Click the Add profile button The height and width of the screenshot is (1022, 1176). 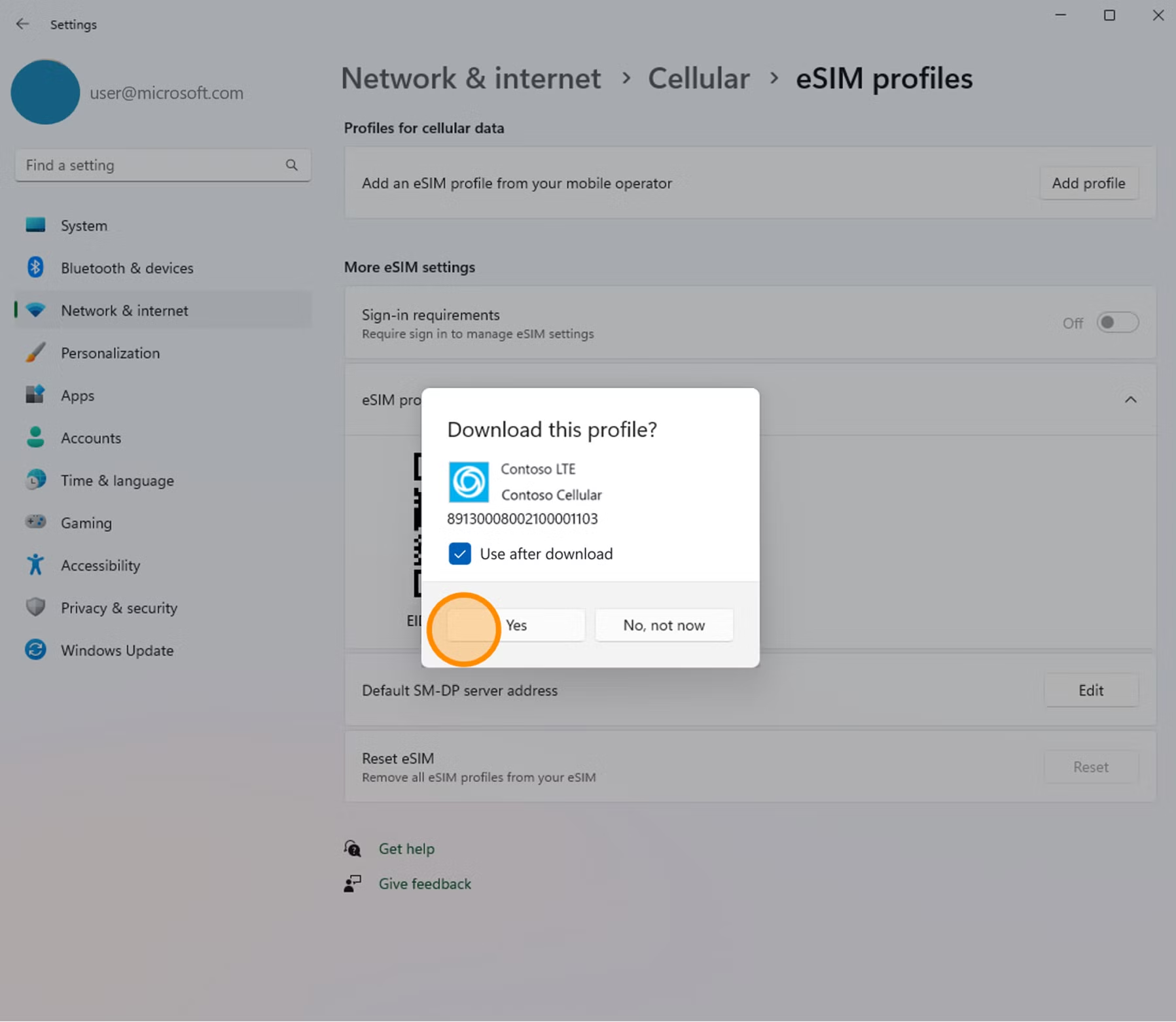[x=1088, y=183]
